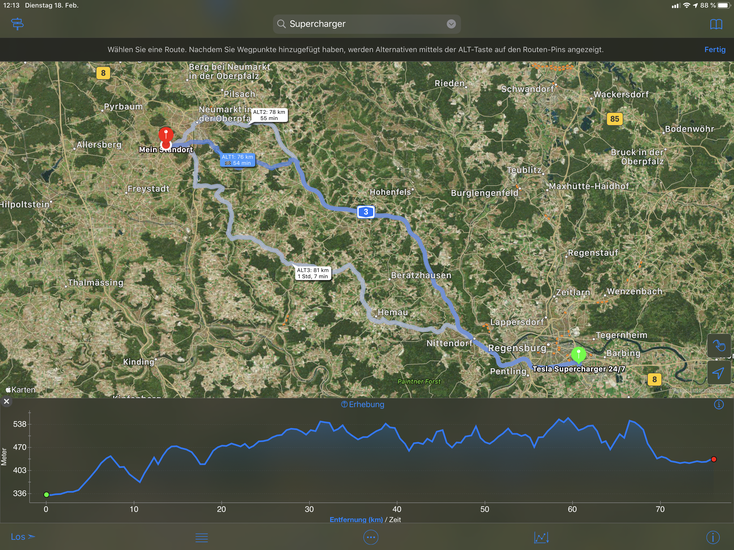The width and height of the screenshot is (734, 550).
Task: Click the locate-me arrow button
Action: point(719,373)
